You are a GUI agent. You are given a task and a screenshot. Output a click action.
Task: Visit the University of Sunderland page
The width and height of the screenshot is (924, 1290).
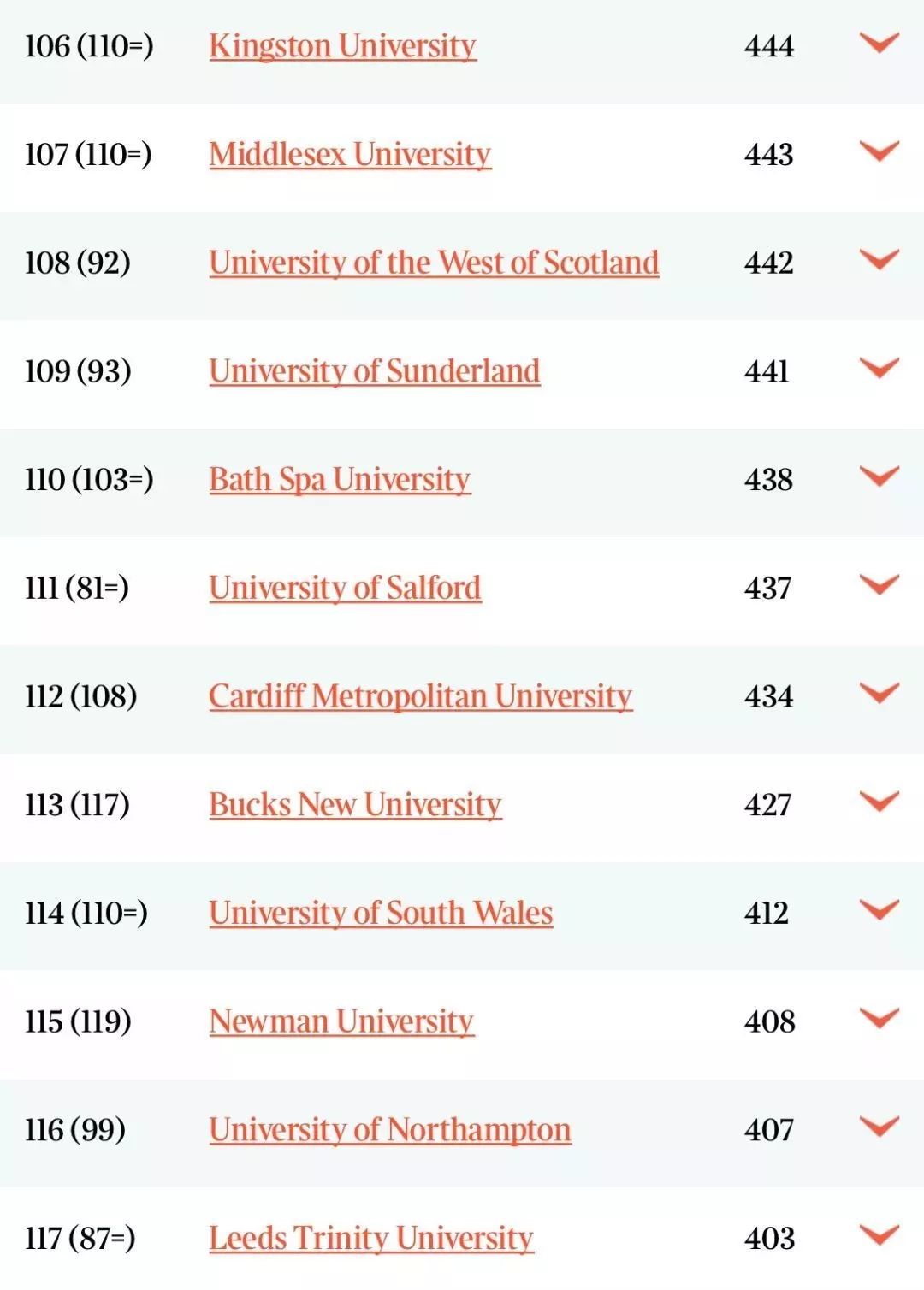[x=375, y=371]
